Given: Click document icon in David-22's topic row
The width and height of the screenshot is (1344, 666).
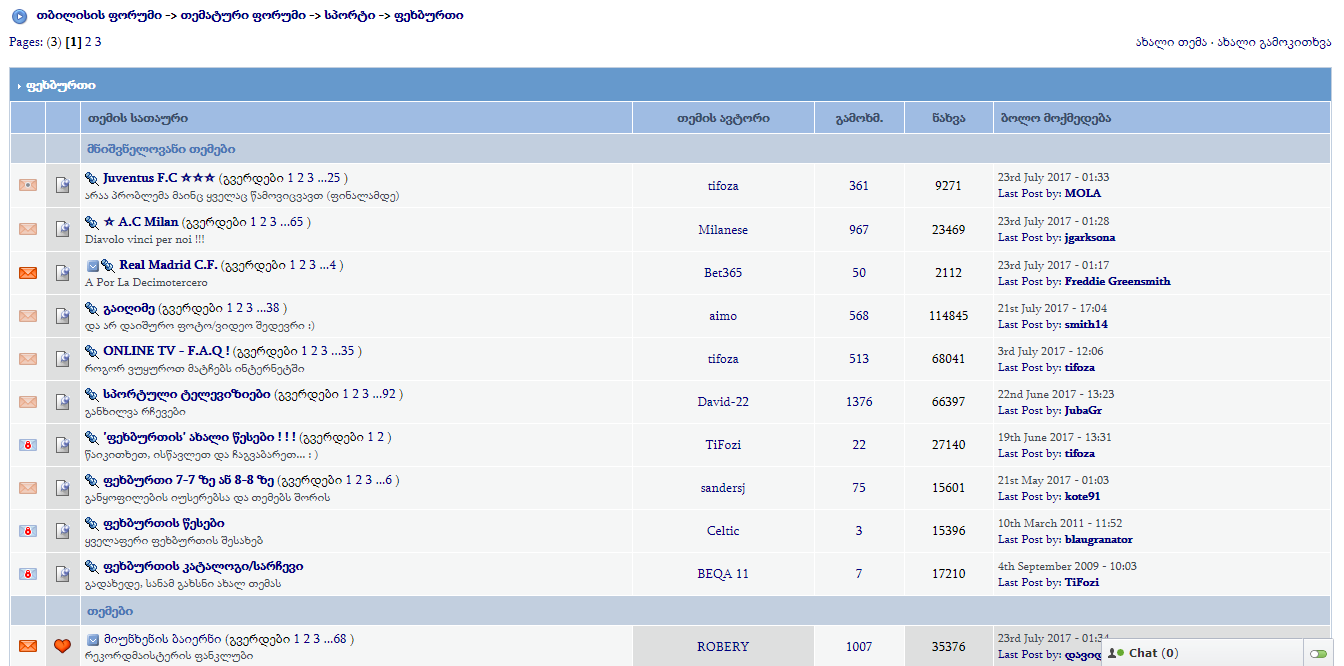Looking at the screenshot, I should (63, 402).
